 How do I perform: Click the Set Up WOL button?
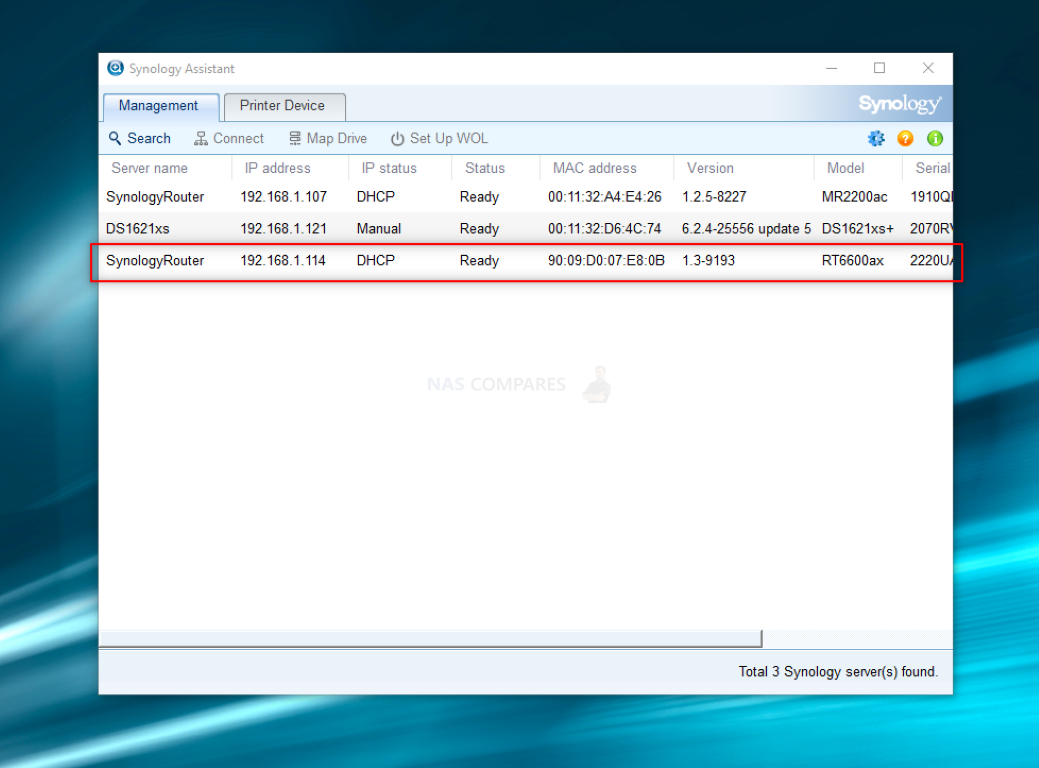click(x=439, y=138)
